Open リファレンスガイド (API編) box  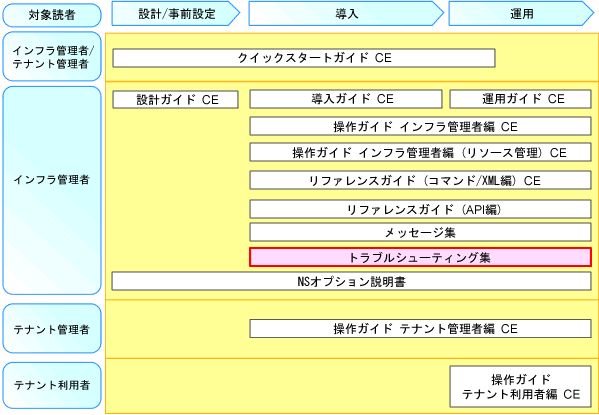point(421,209)
